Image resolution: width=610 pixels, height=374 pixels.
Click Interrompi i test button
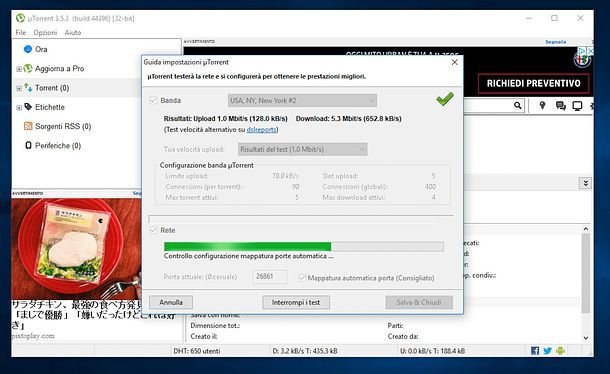(x=296, y=302)
